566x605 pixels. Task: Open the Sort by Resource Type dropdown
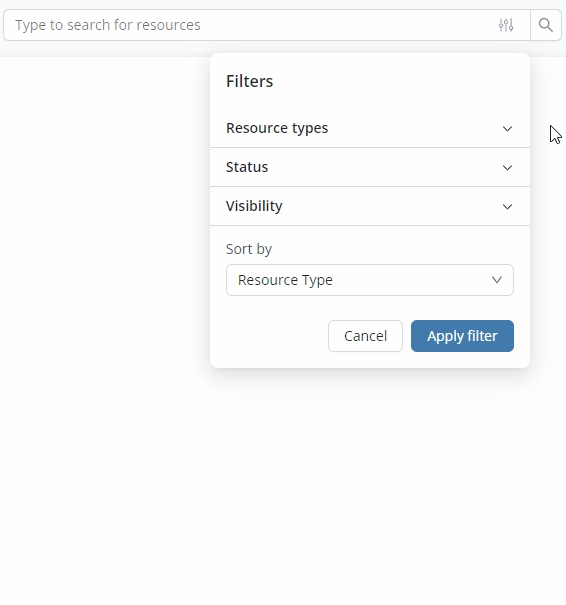(x=370, y=280)
